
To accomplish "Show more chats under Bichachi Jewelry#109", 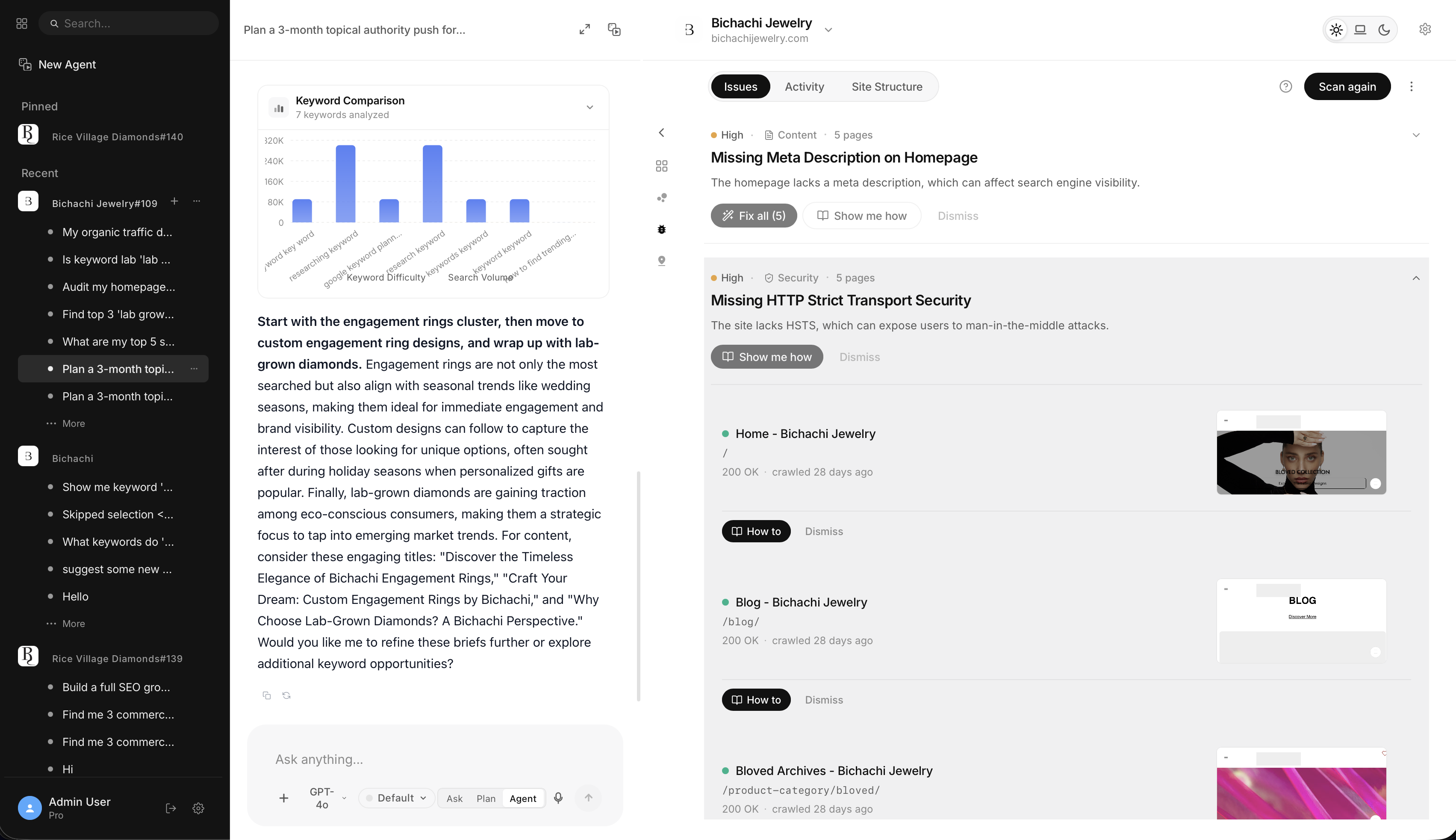I will (x=66, y=423).
